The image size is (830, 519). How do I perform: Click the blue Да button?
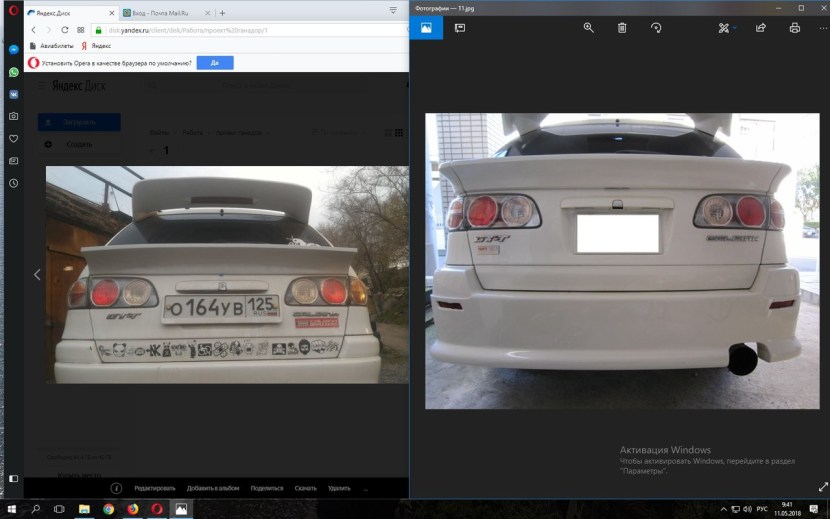(215, 62)
